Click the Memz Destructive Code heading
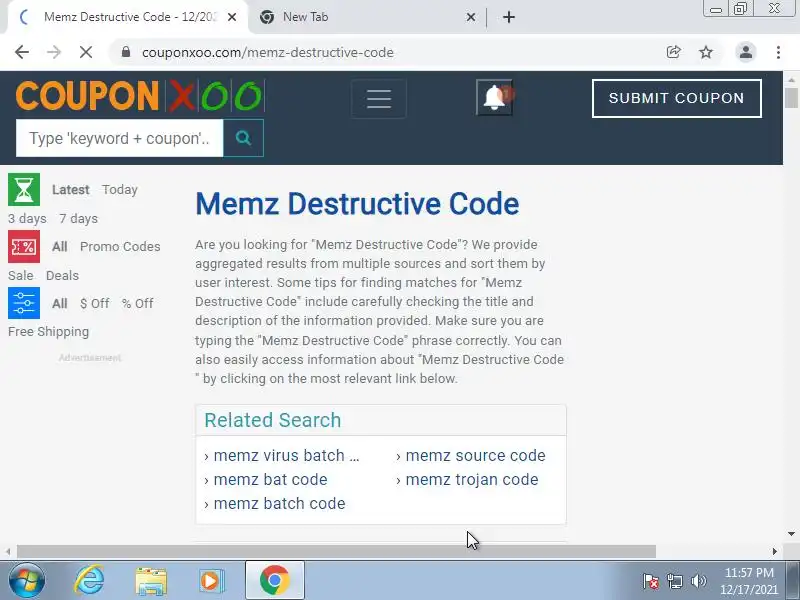The image size is (800, 600). pyautogui.click(x=357, y=204)
